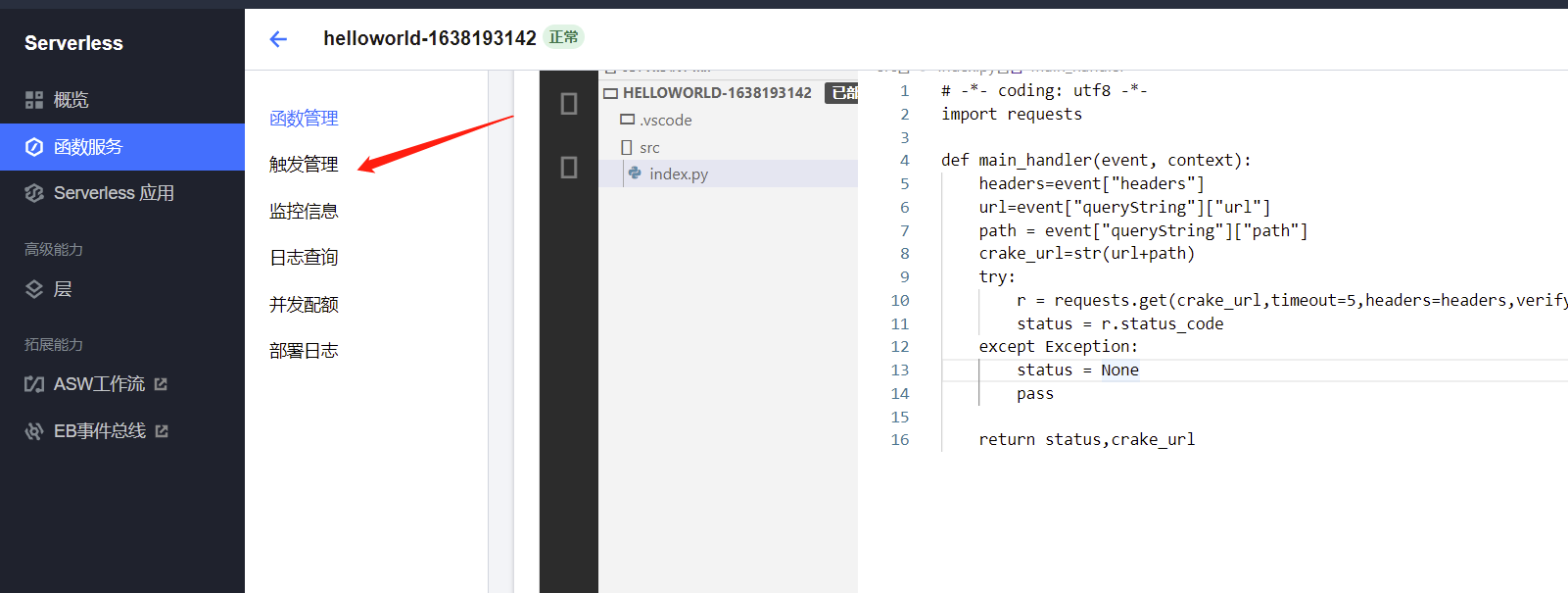This screenshot has width=1568, height=593.
Task: Click the '# -*- coding: utf8 -*-' comment
Action: 1044,90
